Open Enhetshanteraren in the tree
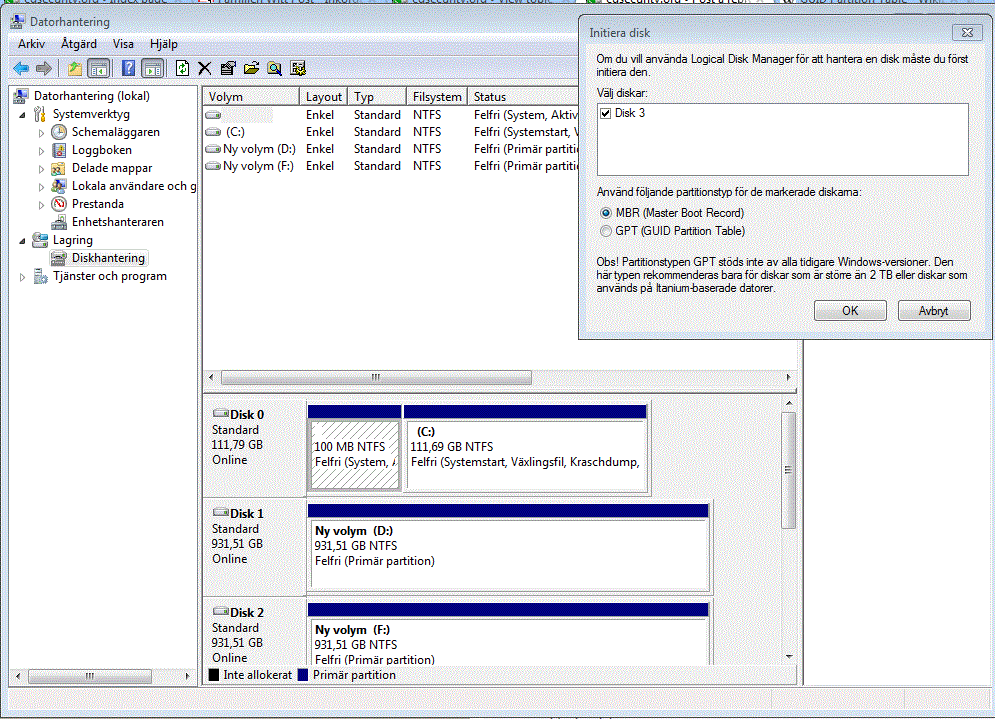 click(117, 222)
